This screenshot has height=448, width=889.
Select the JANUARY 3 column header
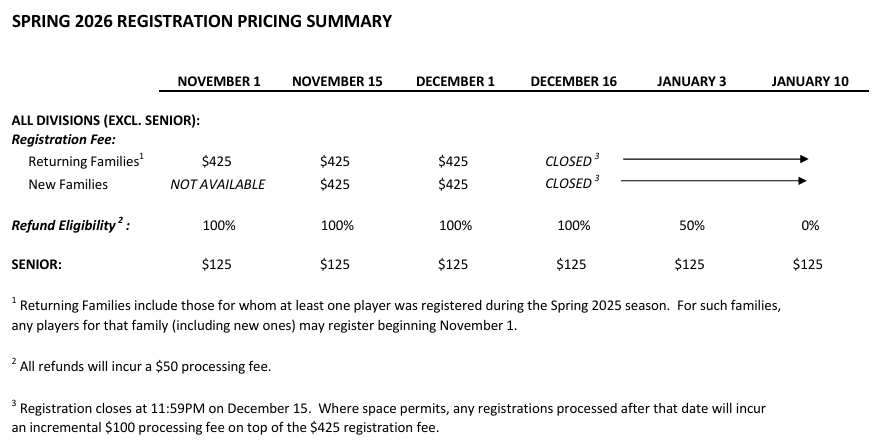click(691, 82)
